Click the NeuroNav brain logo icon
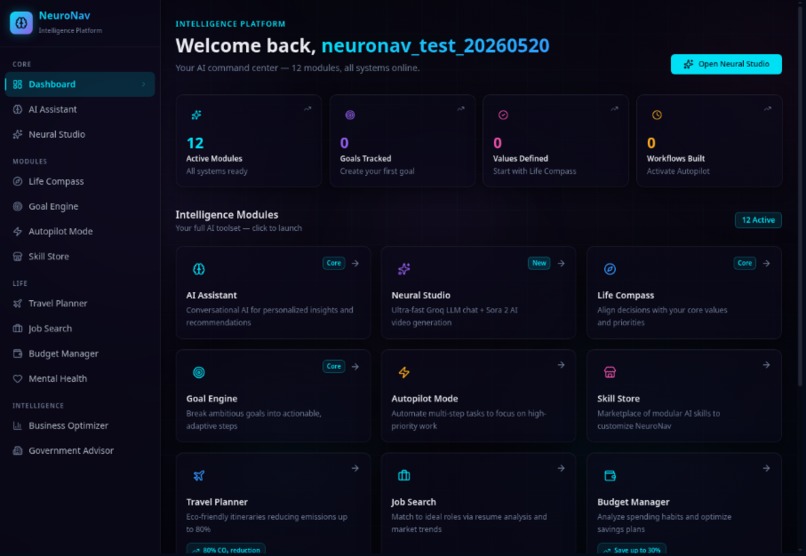 click(x=21, y=23)
